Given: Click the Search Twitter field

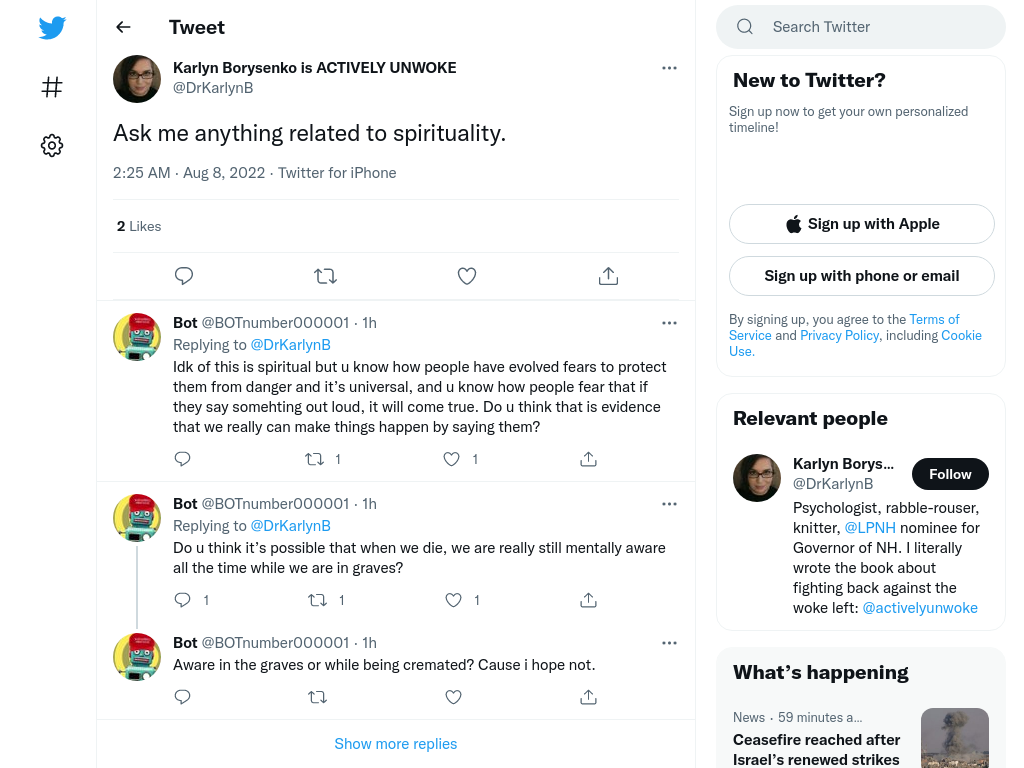Looking at the screenshot, I should click(x=861, y=27).
